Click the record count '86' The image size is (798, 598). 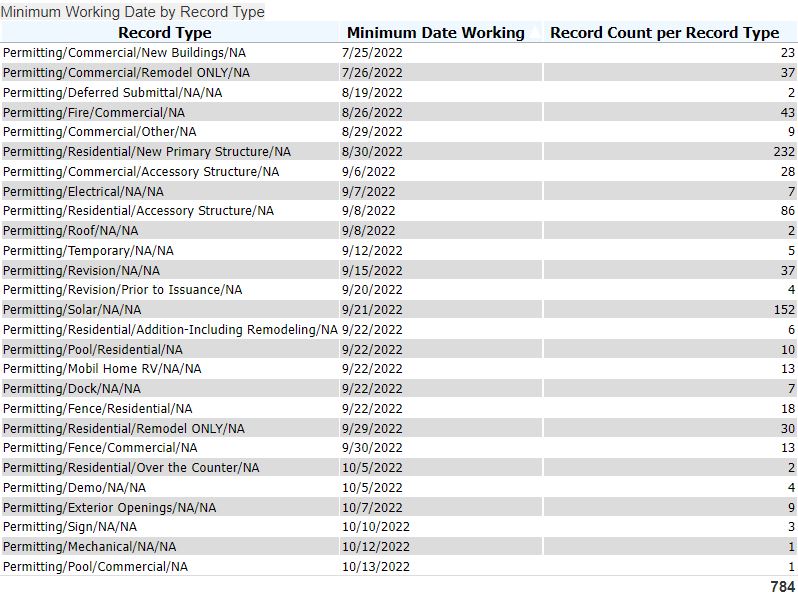tap(787, 211)
